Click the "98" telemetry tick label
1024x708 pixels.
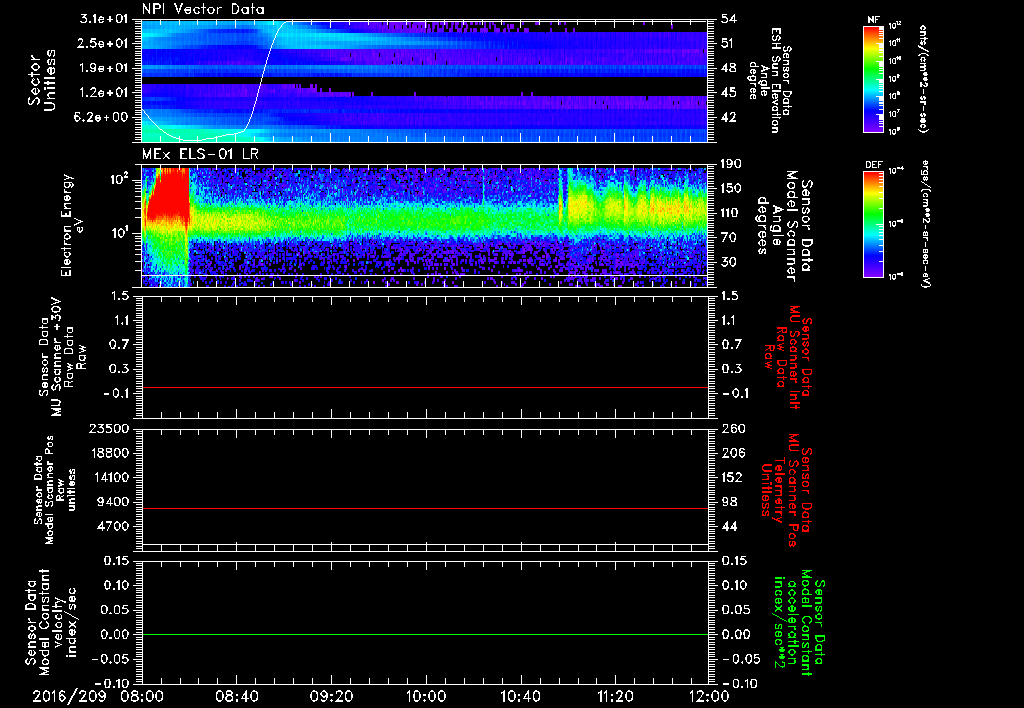729,502
